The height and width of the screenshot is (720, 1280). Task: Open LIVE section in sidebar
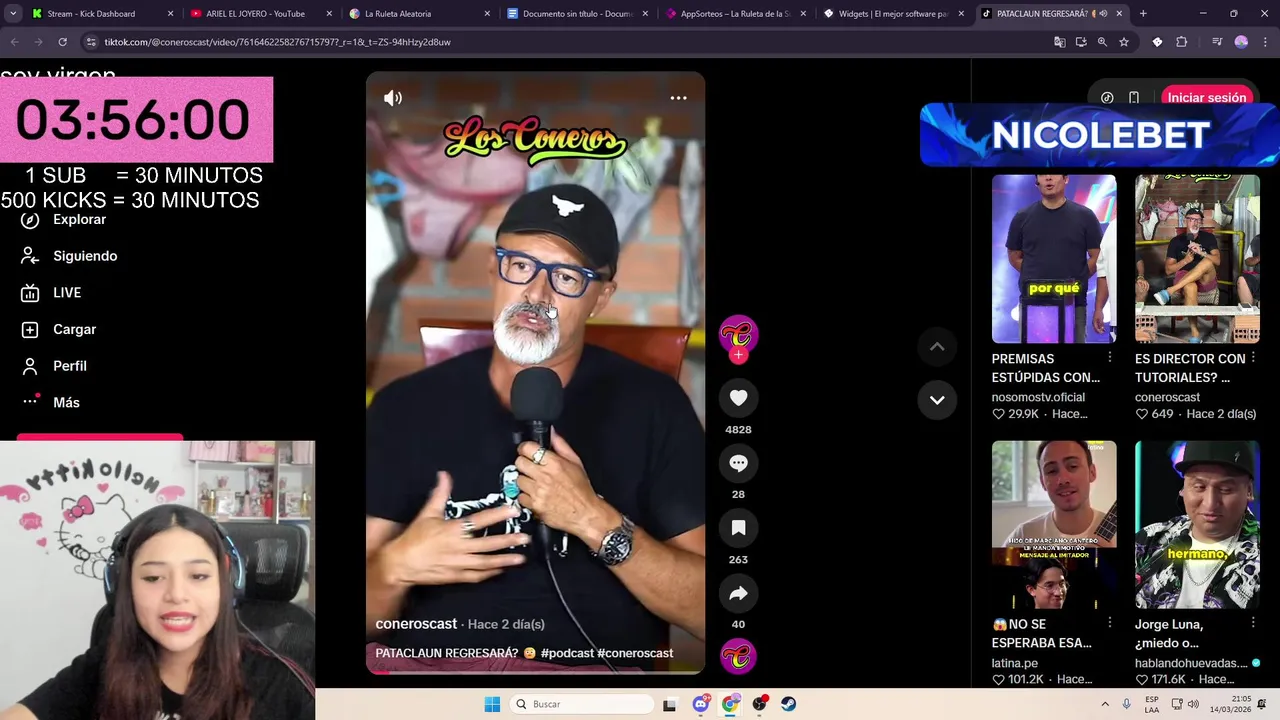click(x=52, y=293)
